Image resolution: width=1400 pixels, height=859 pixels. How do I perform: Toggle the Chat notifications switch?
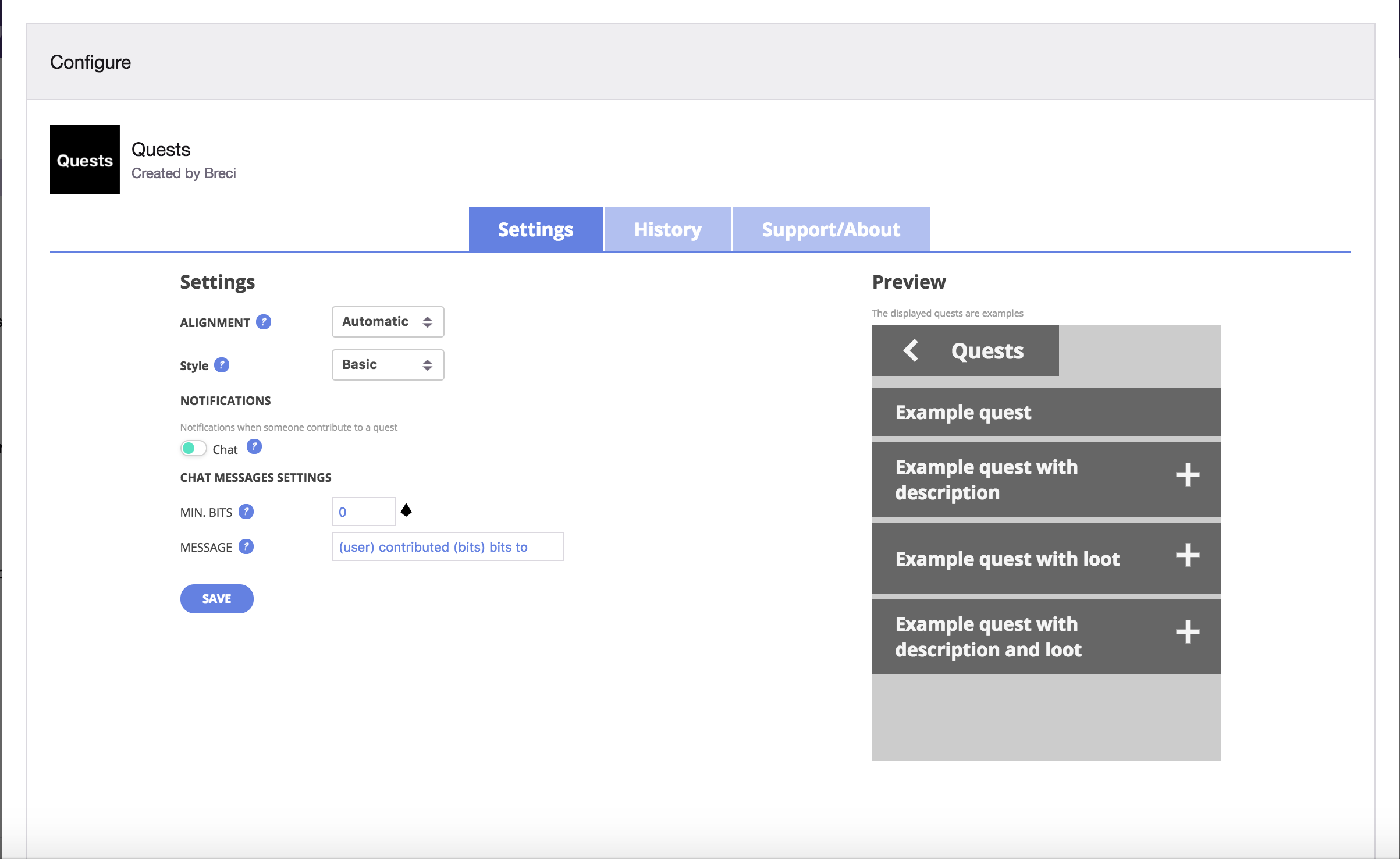(x=193, y=448)
